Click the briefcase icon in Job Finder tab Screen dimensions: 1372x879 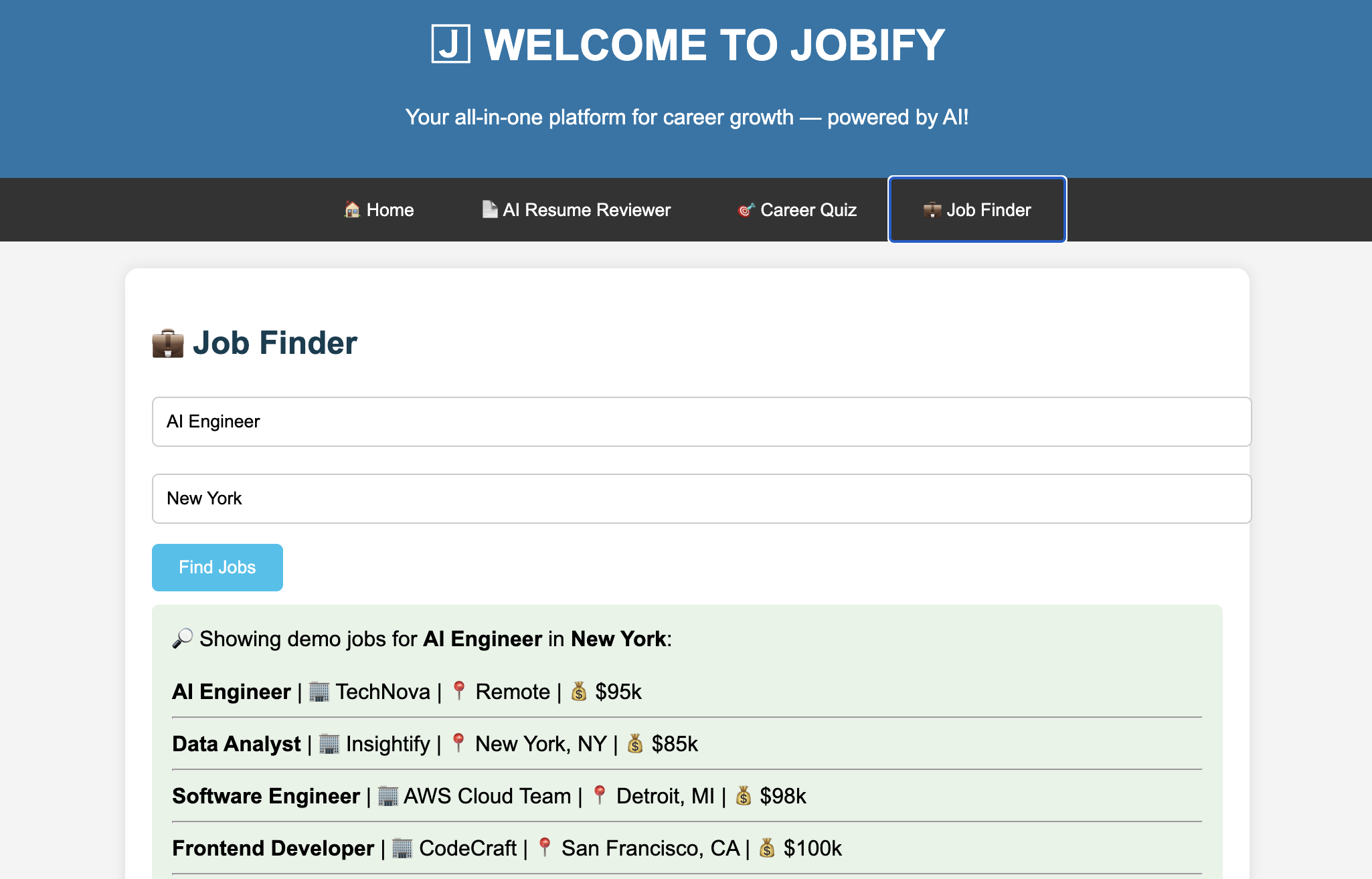932,210
